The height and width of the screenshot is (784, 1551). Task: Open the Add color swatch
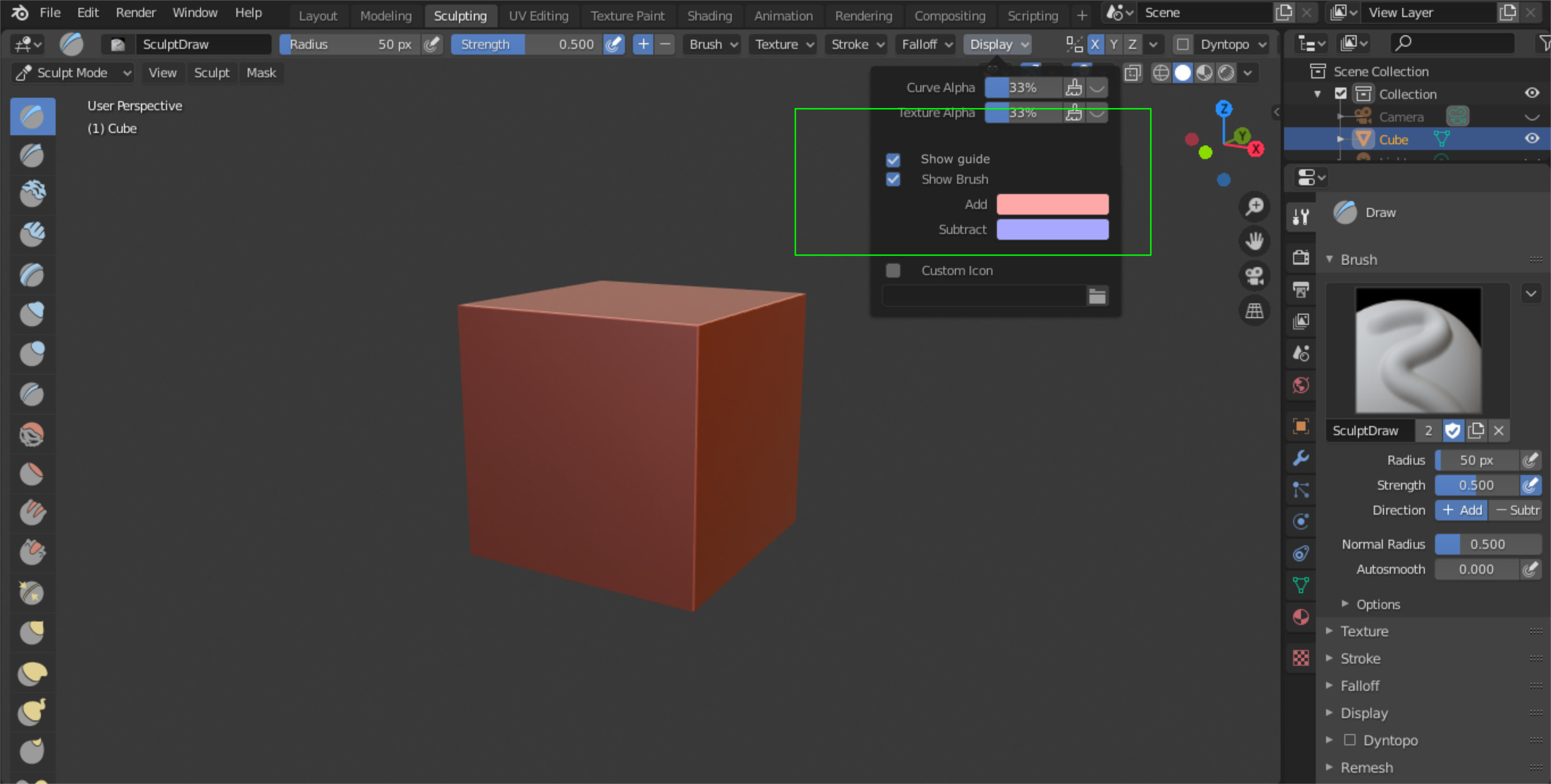(1052, 205)
